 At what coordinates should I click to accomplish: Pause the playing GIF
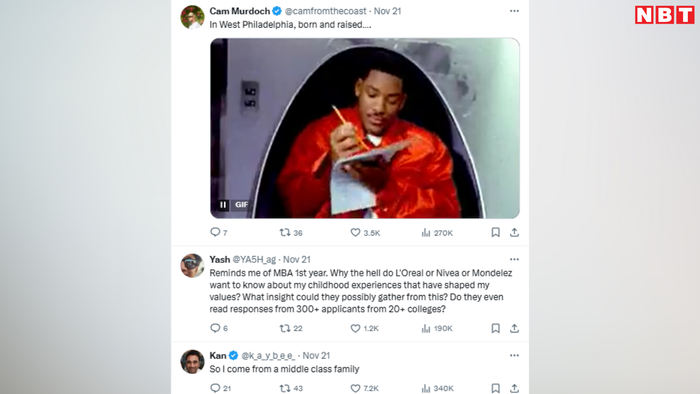pyautogui.click(x=223, y=205)
